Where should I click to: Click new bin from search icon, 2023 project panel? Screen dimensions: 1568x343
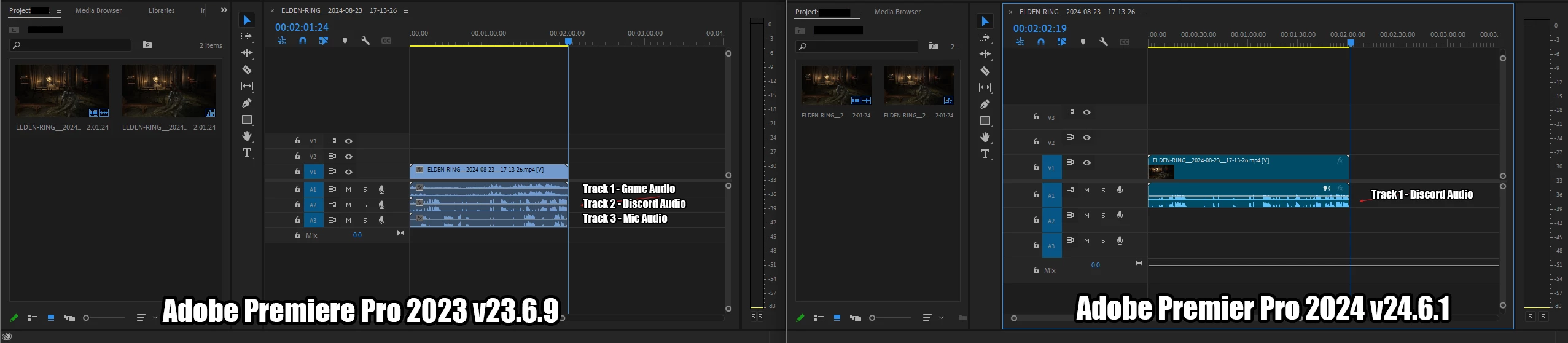click(147, 45)
